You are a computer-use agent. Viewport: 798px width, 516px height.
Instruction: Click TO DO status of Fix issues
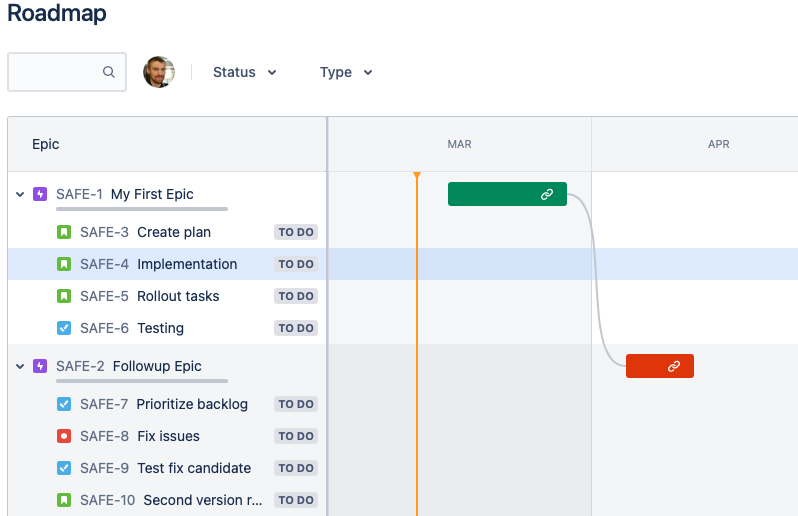[x=296, y=436]
